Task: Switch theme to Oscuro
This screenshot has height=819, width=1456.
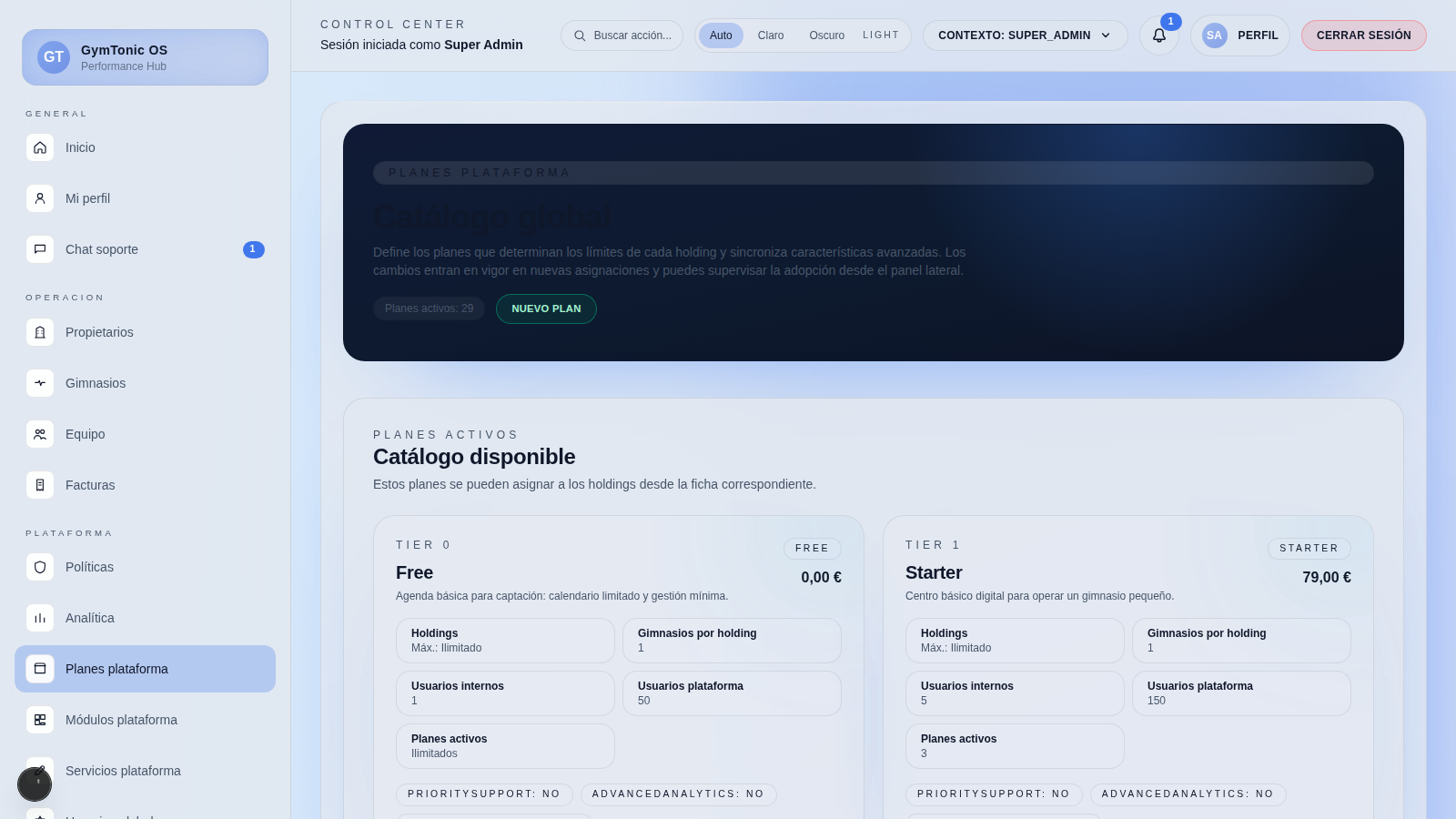Action: point(826,35)
